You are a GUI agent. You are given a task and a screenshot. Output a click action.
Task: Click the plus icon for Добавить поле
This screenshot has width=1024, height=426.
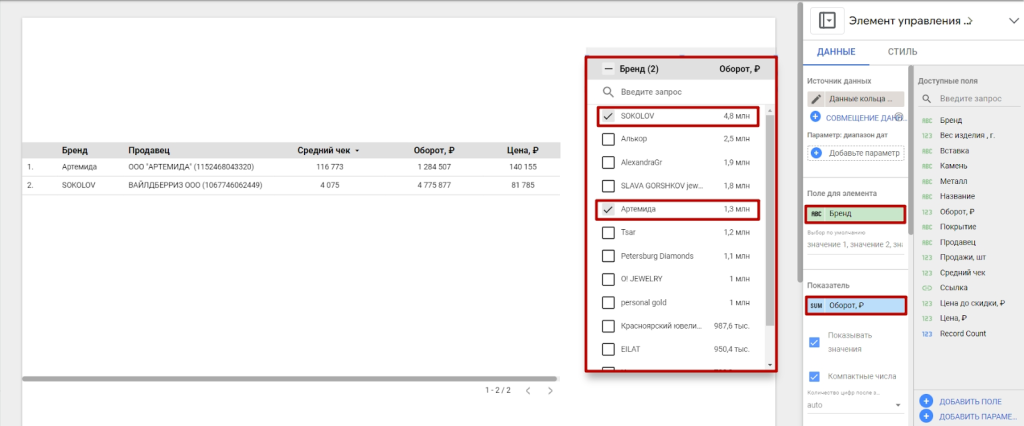[x=926, y=400]
